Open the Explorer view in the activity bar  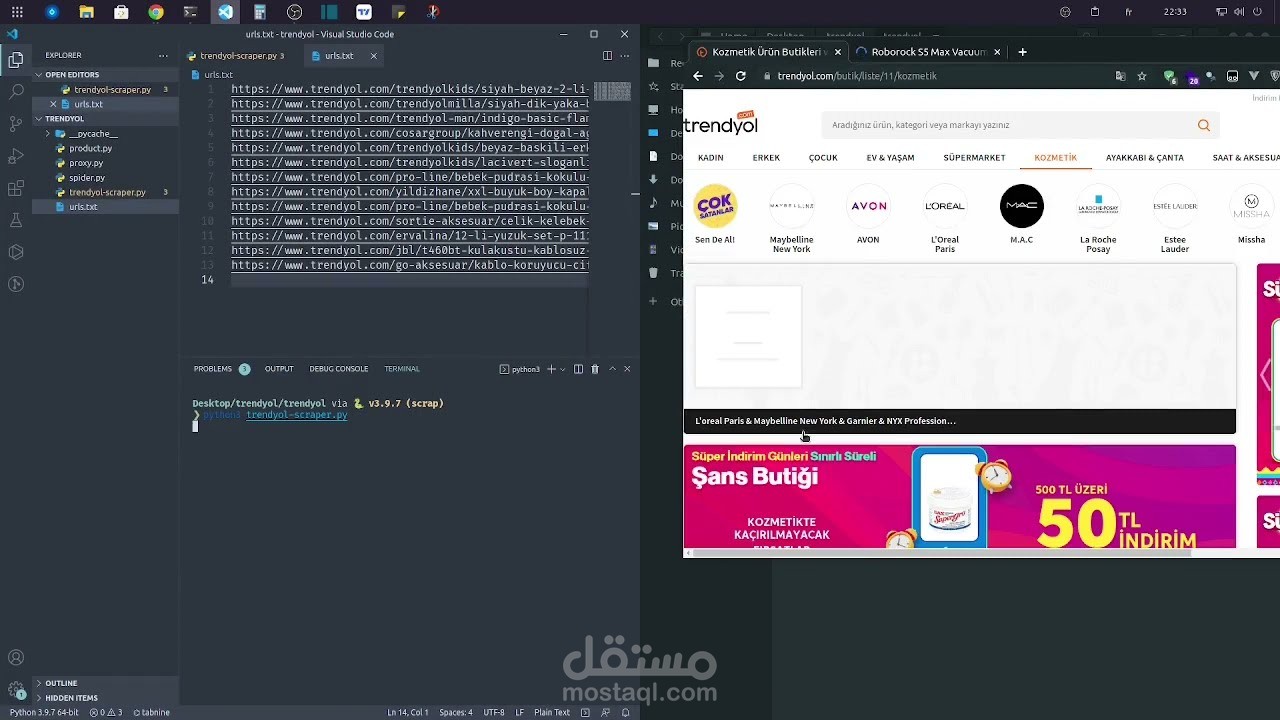pos(16,60)
